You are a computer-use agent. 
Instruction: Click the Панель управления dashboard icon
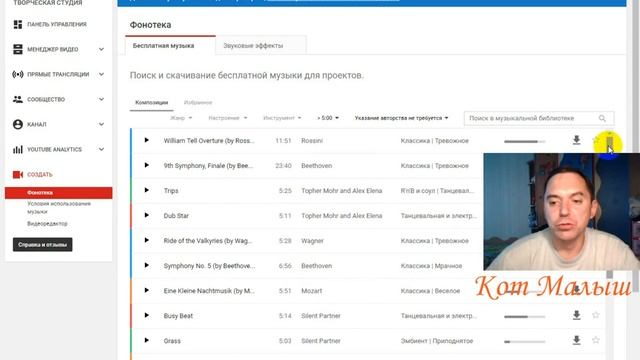(x=18, y=24)
